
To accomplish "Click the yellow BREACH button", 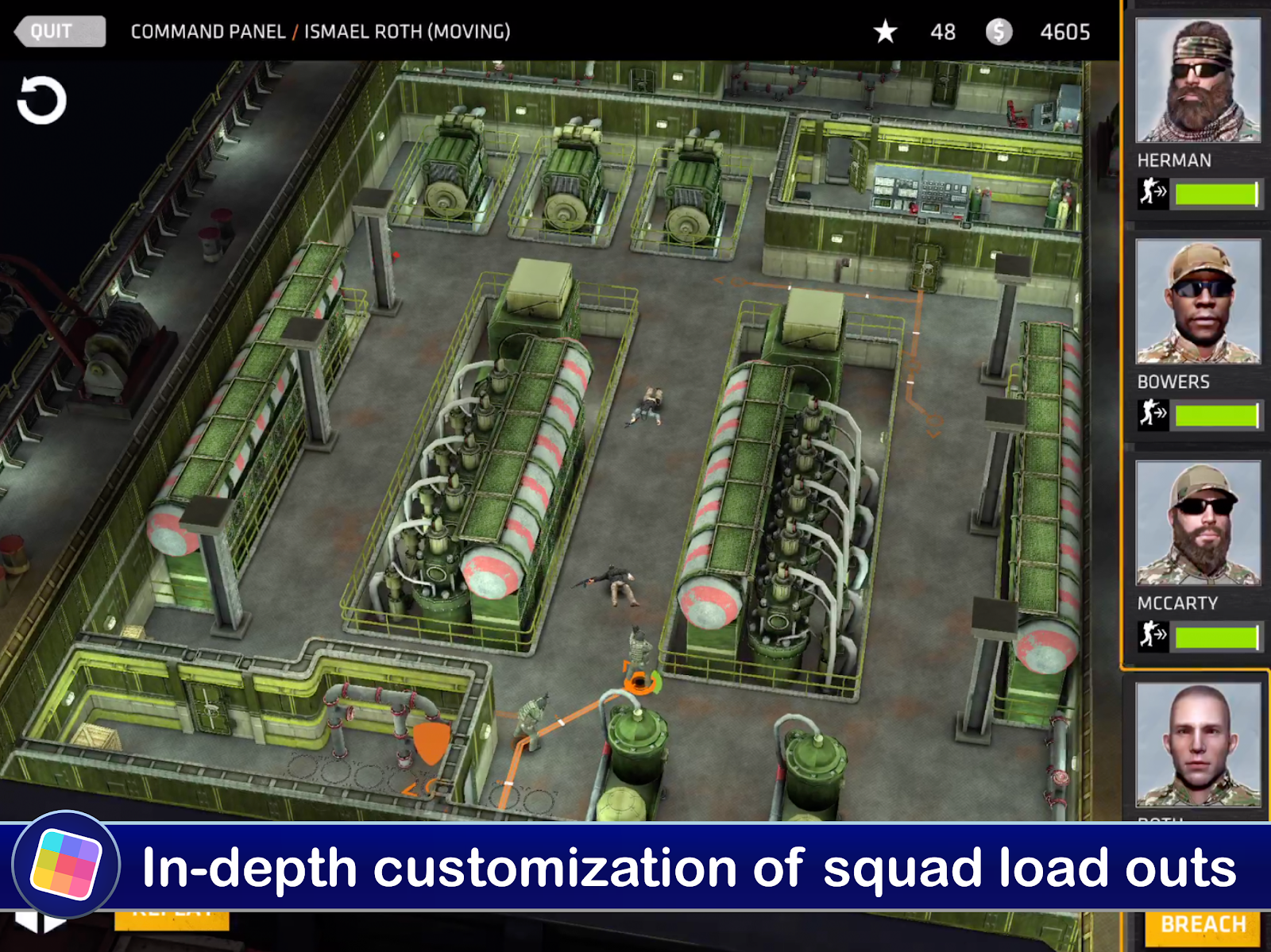I will point(1203,925).
